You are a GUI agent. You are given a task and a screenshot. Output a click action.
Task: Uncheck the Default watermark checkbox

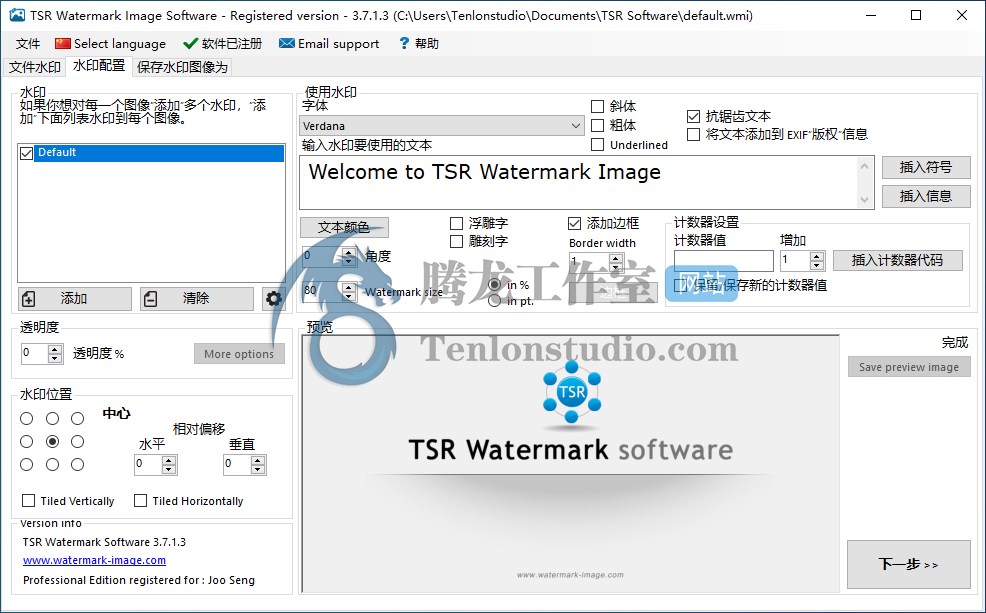click(x=26, y=153)
